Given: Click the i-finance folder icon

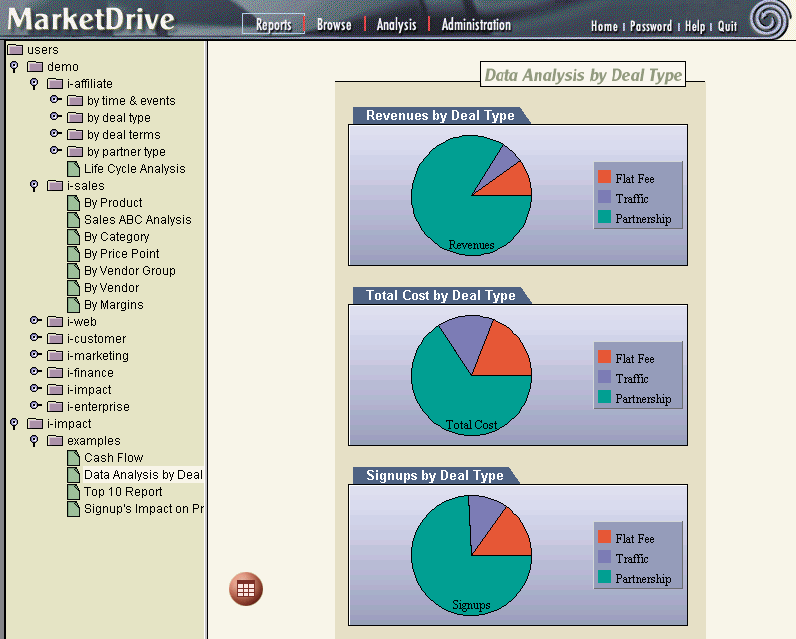Looking at the screenshot, I should coord(55,373).
